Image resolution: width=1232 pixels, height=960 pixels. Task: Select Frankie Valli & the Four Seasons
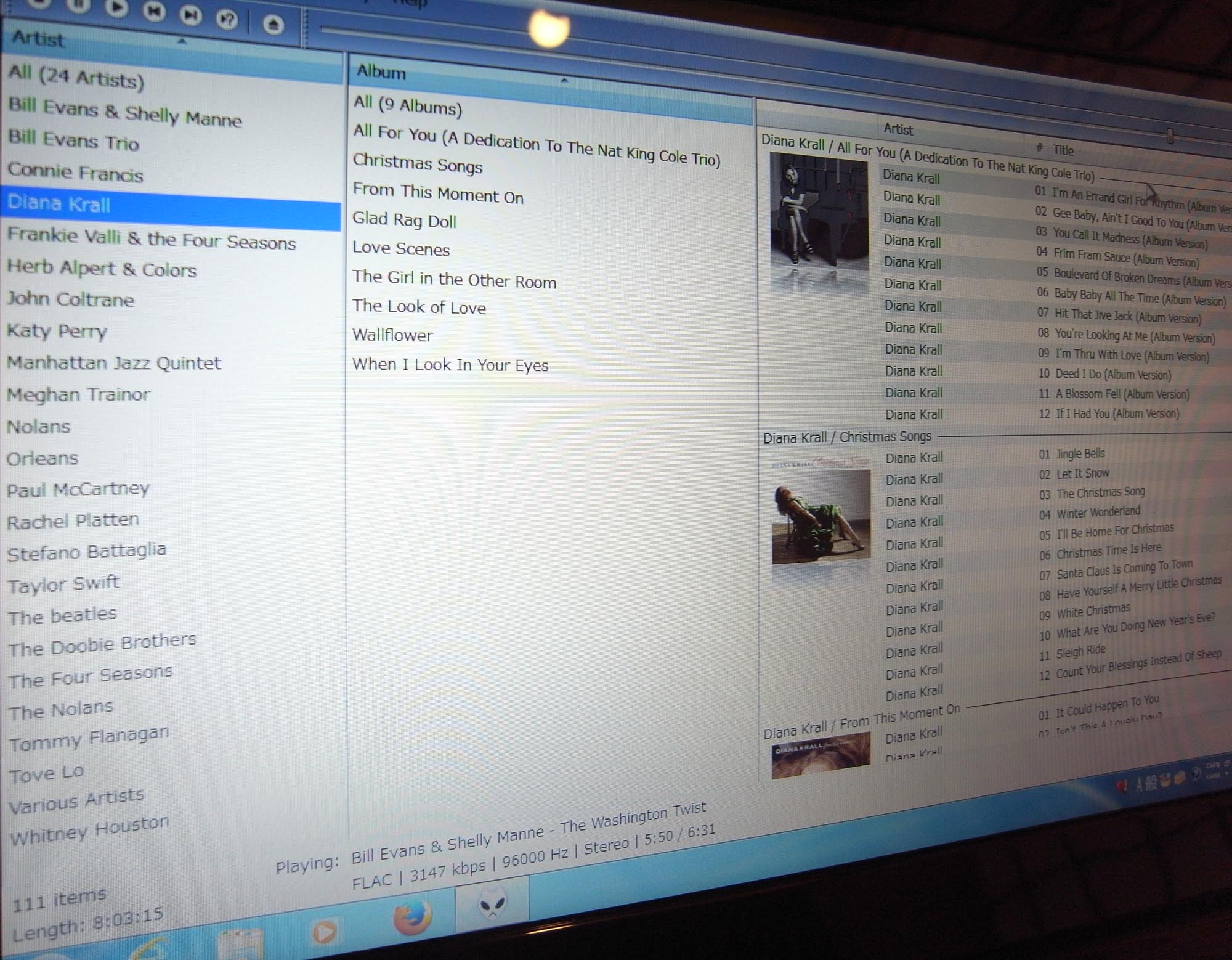[152, 238]
